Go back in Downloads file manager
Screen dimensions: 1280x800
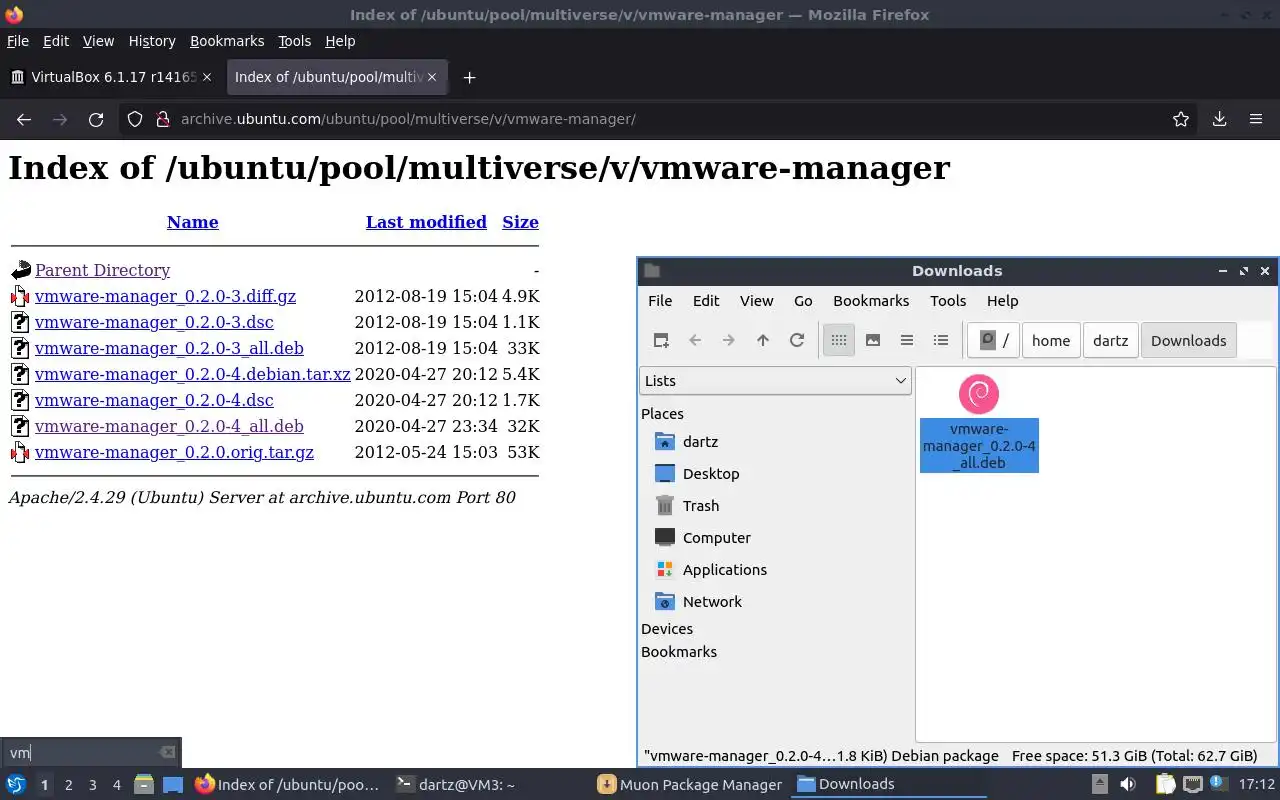pyautogui.click(x=695, y=340)
